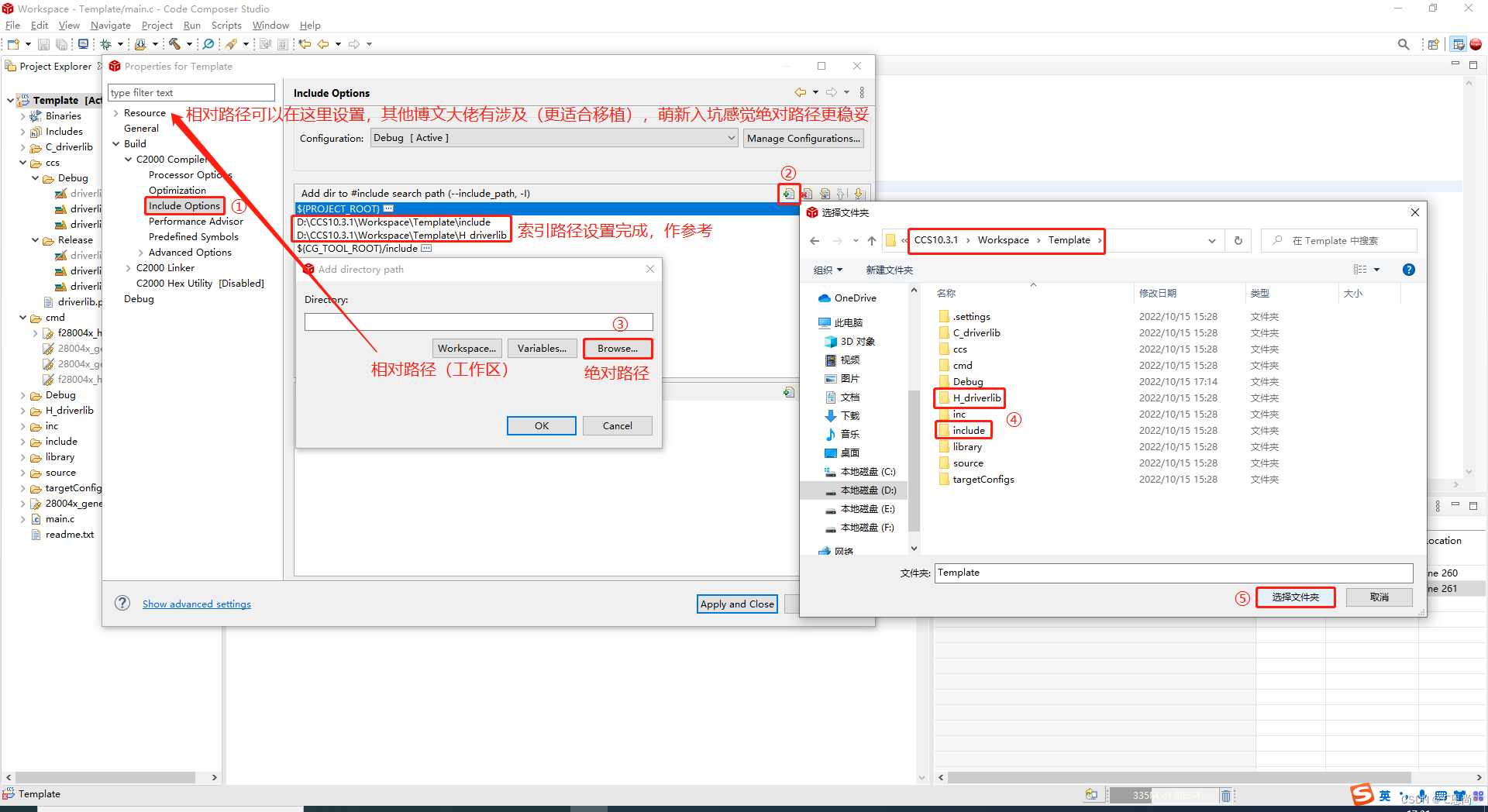Open the view options dropdown in folder picker
1488x812 pixels.
tap(1377, 270)
